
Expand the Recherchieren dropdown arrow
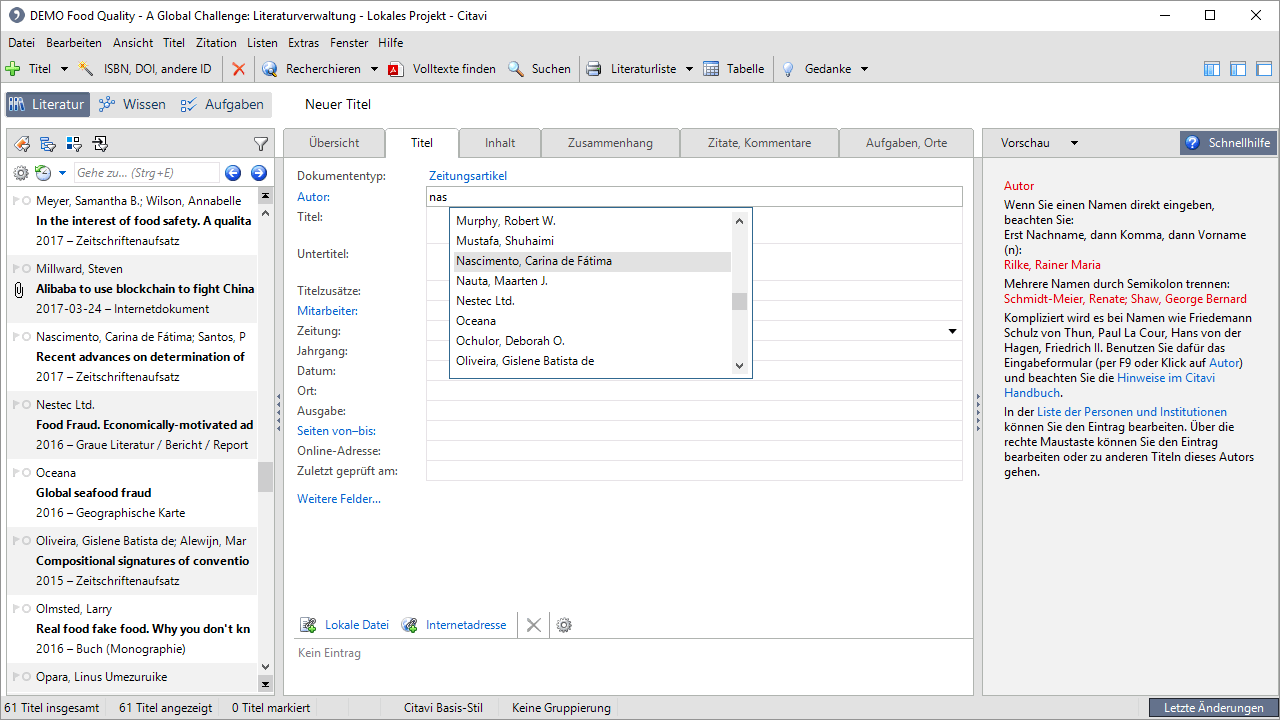(x=374, y=69)
